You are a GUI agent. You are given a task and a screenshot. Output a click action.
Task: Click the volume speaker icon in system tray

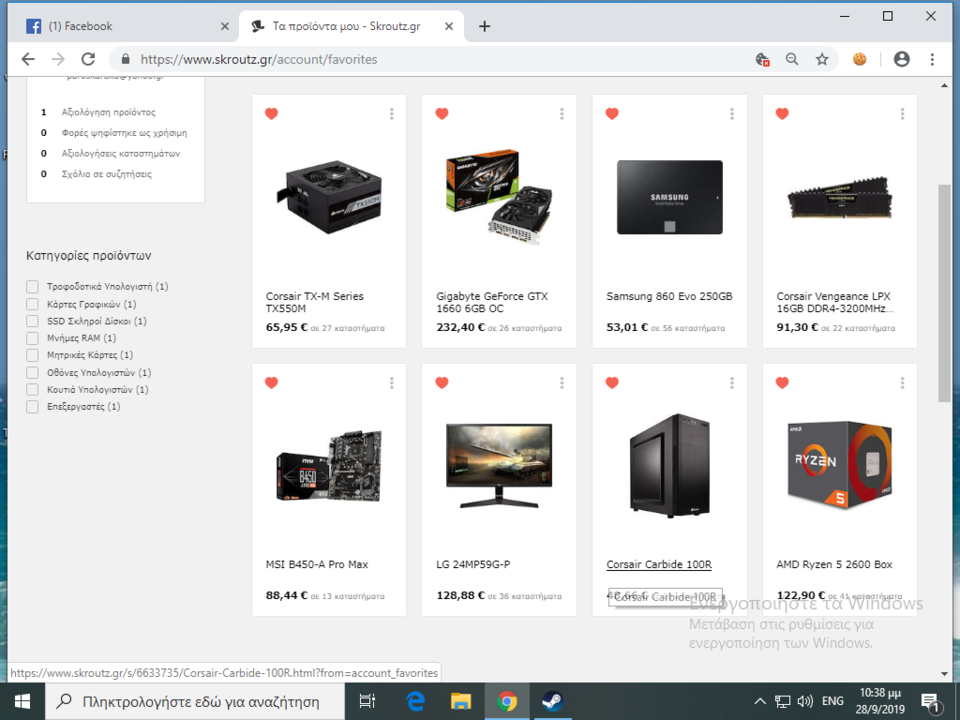pyautogui.click(x=804, y=702)
